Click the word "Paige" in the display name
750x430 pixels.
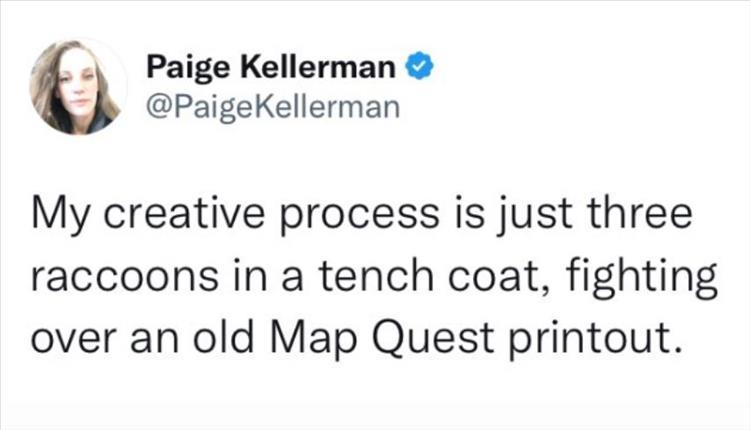183,68
